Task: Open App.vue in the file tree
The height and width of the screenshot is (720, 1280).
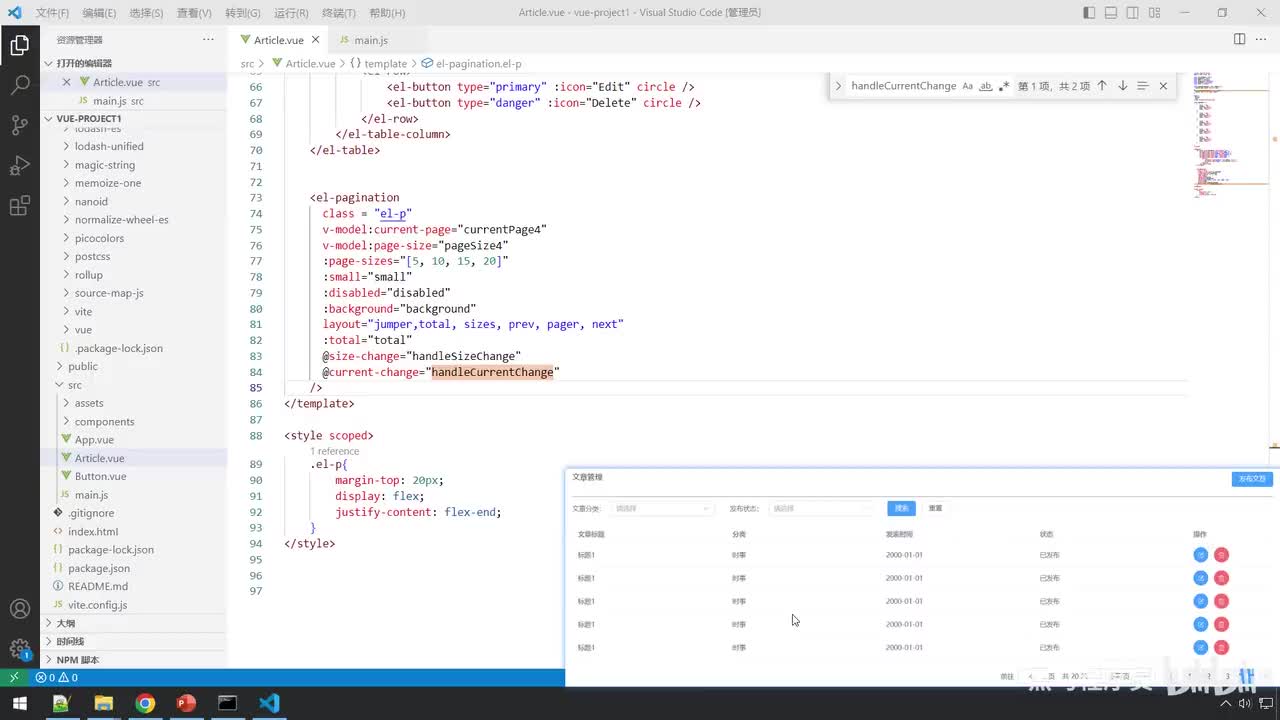Action: tap(94, 440)
